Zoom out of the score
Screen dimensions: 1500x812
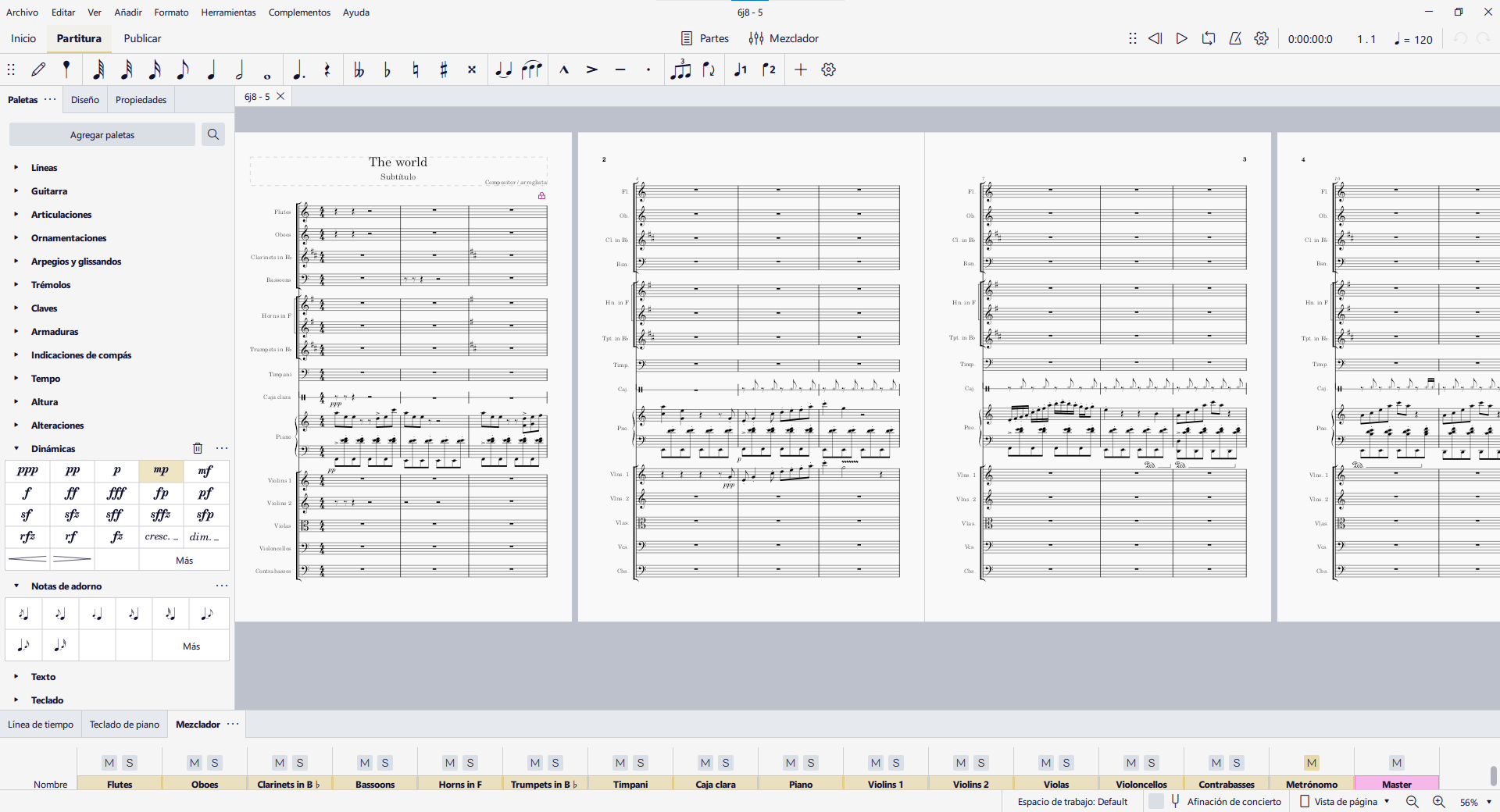tap(1412, 802)
